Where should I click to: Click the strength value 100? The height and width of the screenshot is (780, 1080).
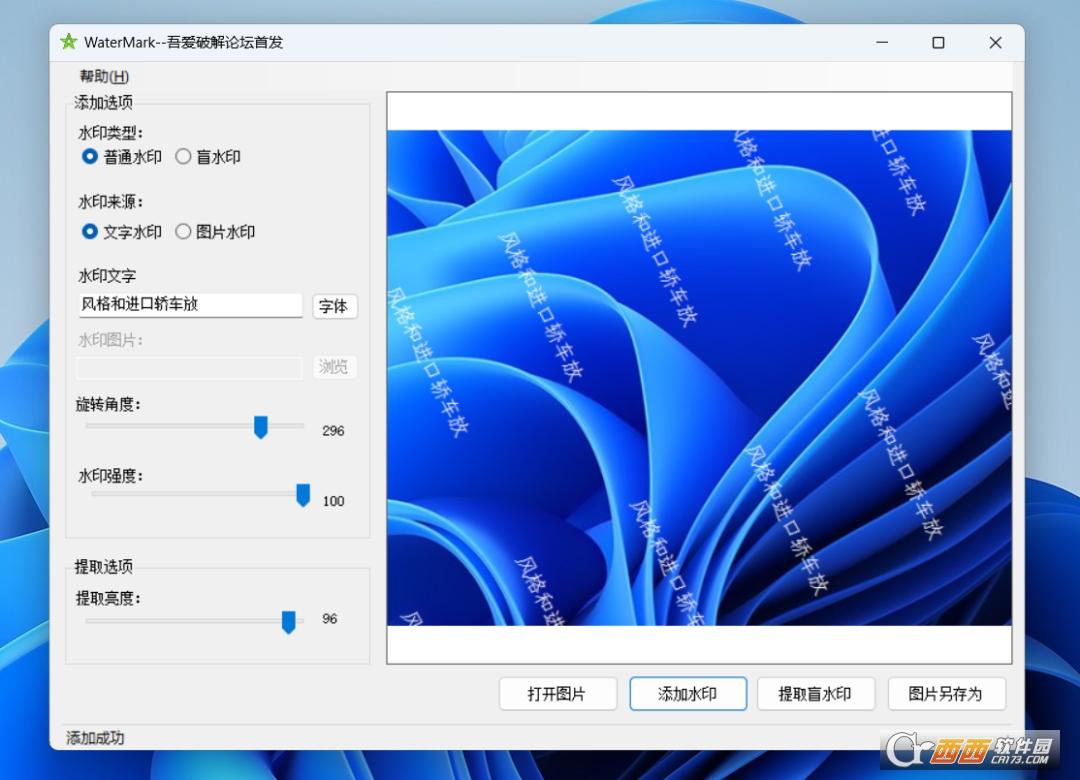[333, 501]
